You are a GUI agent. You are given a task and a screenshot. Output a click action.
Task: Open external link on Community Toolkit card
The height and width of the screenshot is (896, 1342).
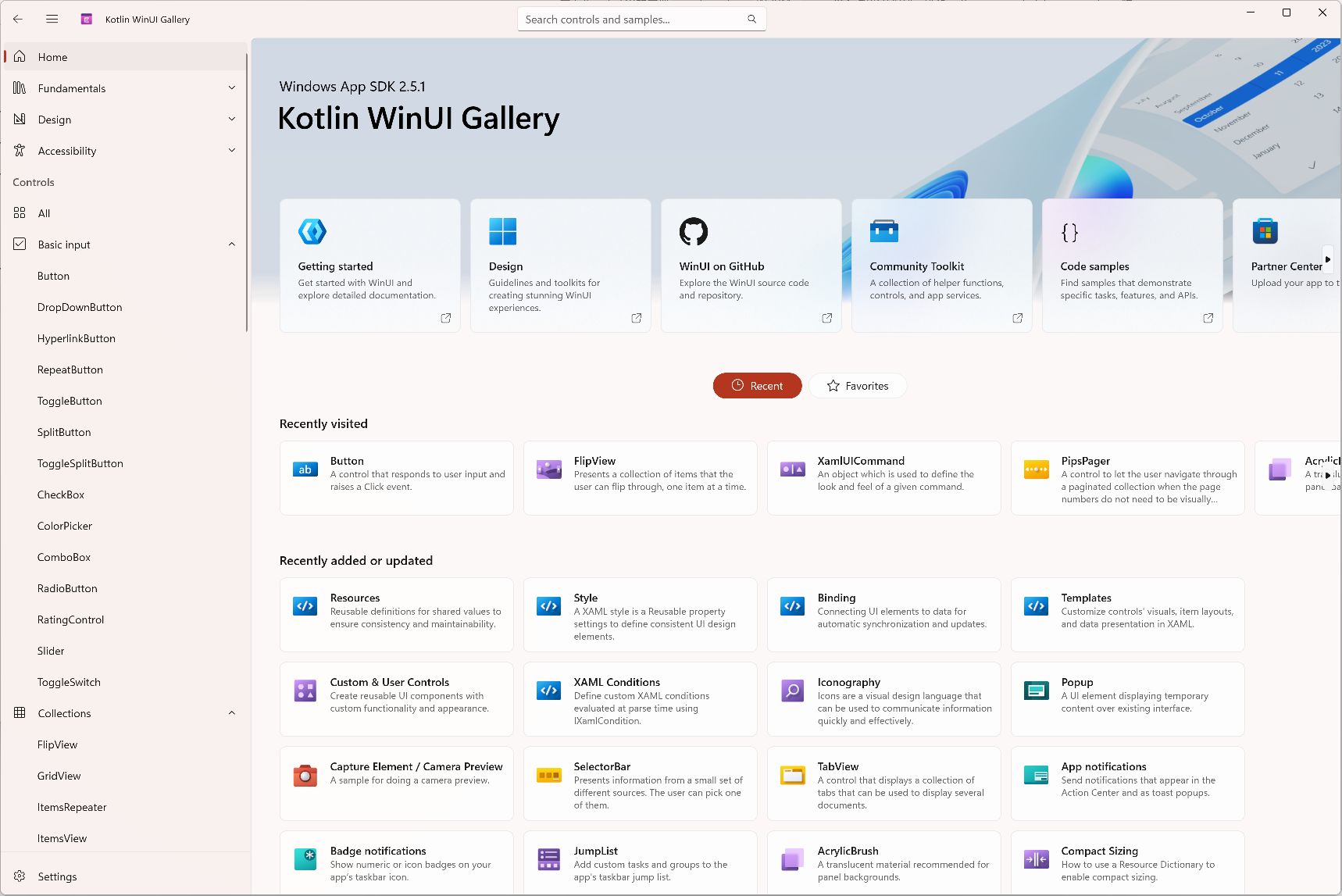coord(1018,318)
